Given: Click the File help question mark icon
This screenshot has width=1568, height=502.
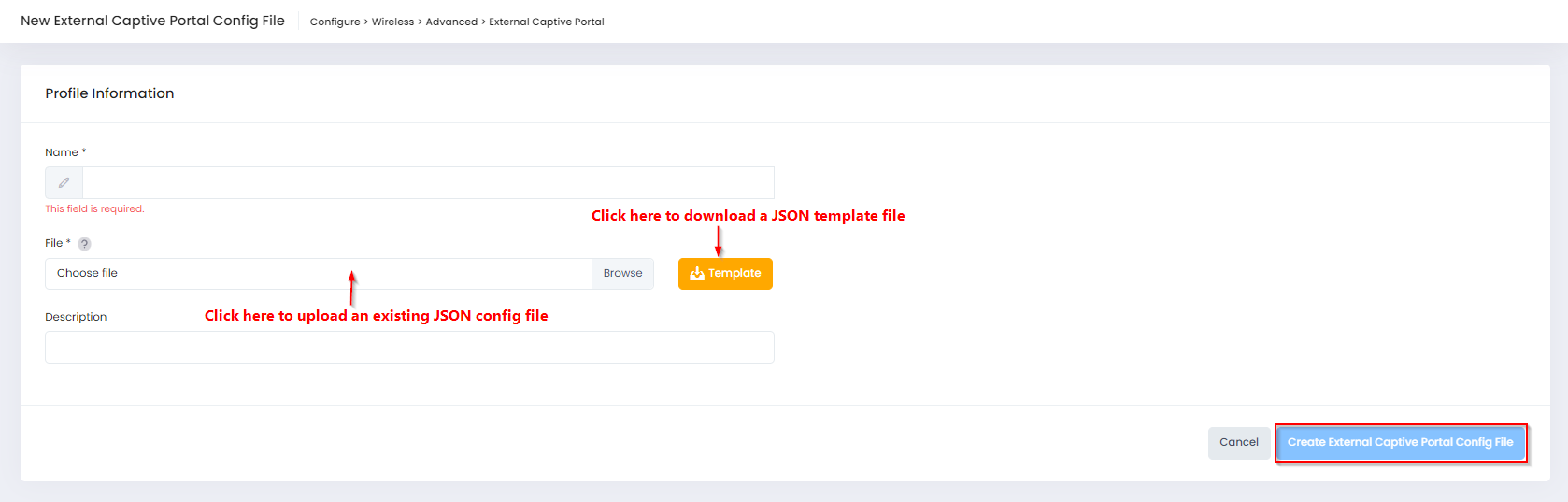Looking at the screenshot, I should [84, 244].
